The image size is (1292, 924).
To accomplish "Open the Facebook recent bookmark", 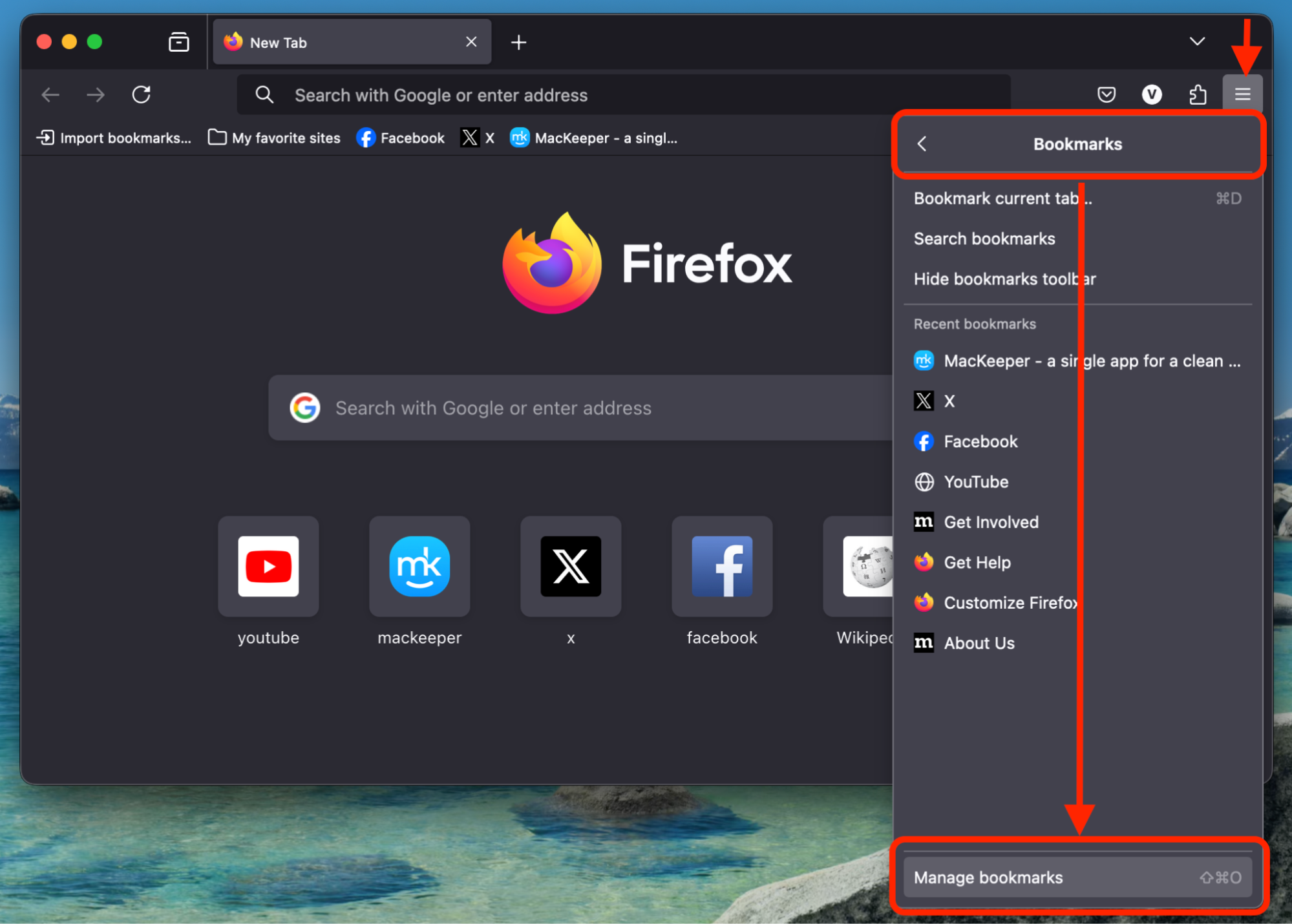I will click(x=980, y=441).
